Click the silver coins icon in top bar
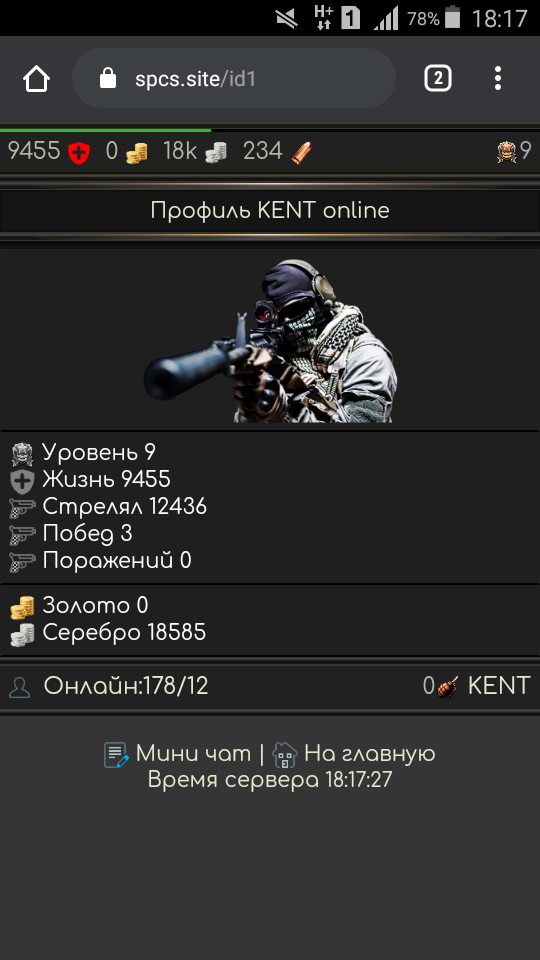 216,152
